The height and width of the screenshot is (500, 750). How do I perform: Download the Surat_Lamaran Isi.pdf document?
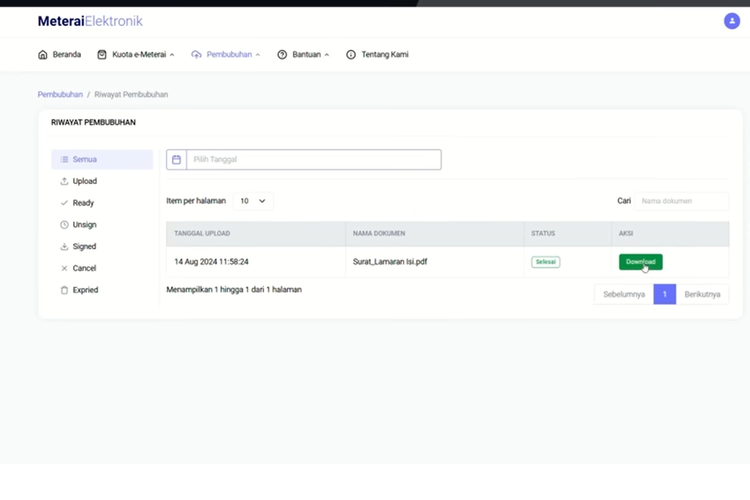click(640, 262)
